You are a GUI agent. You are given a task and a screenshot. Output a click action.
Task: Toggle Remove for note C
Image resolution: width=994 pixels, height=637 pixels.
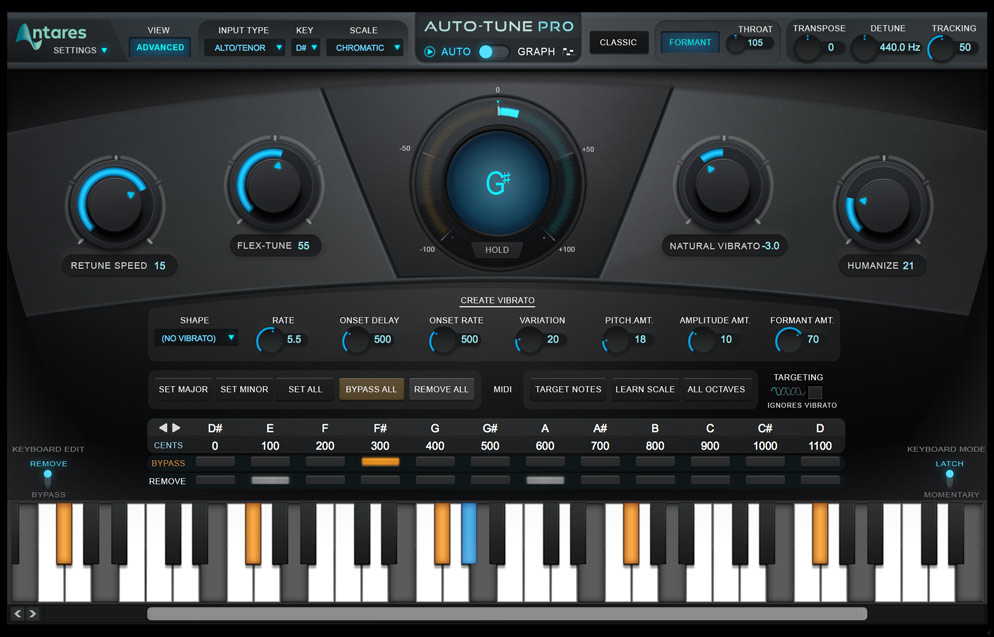pos(710,480)
